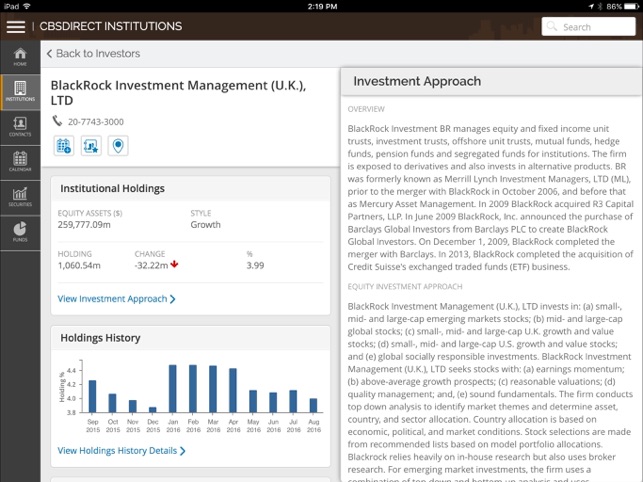The width and height of the screenshot is (643, 482).
Task: Tap the Institutional Holdings header
Action: pos(112,188)
